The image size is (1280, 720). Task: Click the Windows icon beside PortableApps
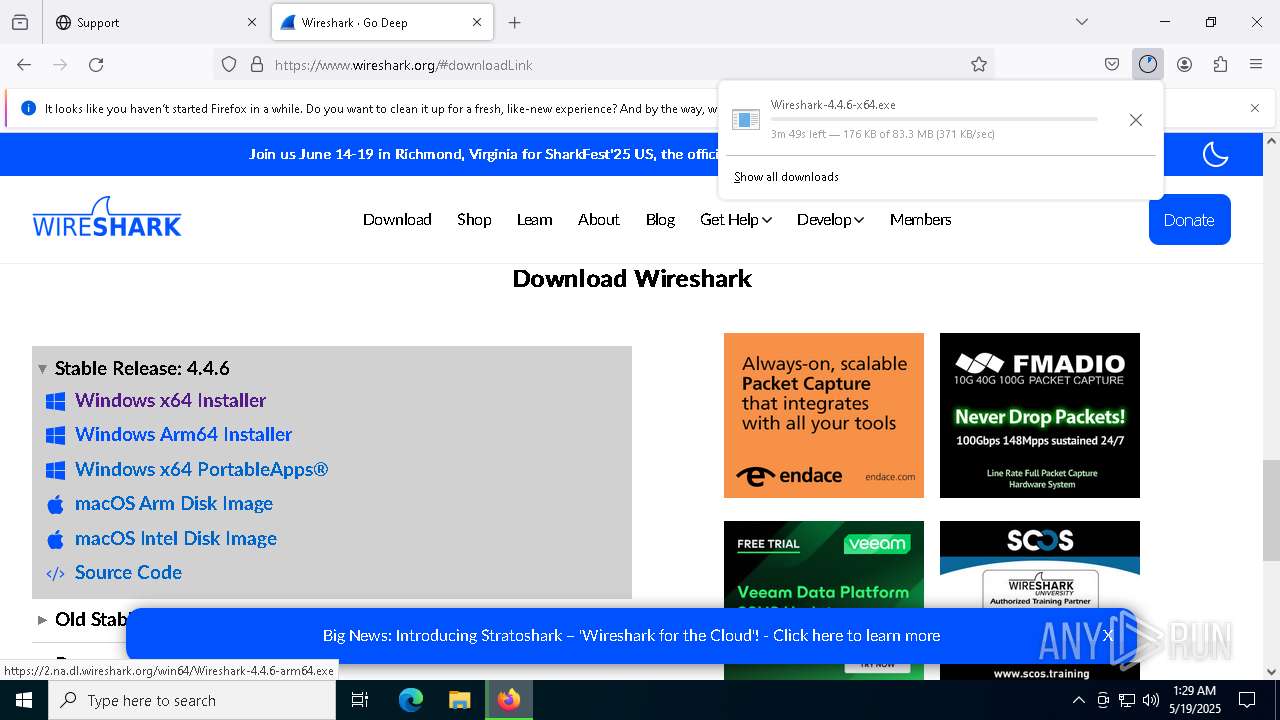pos(56,470)
